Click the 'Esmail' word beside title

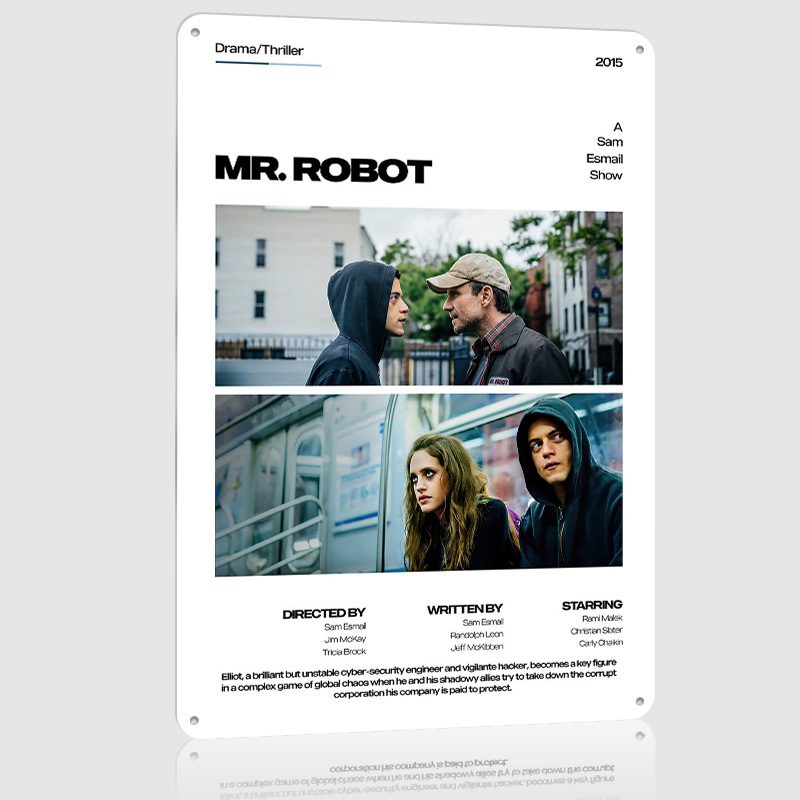point(605,159)
